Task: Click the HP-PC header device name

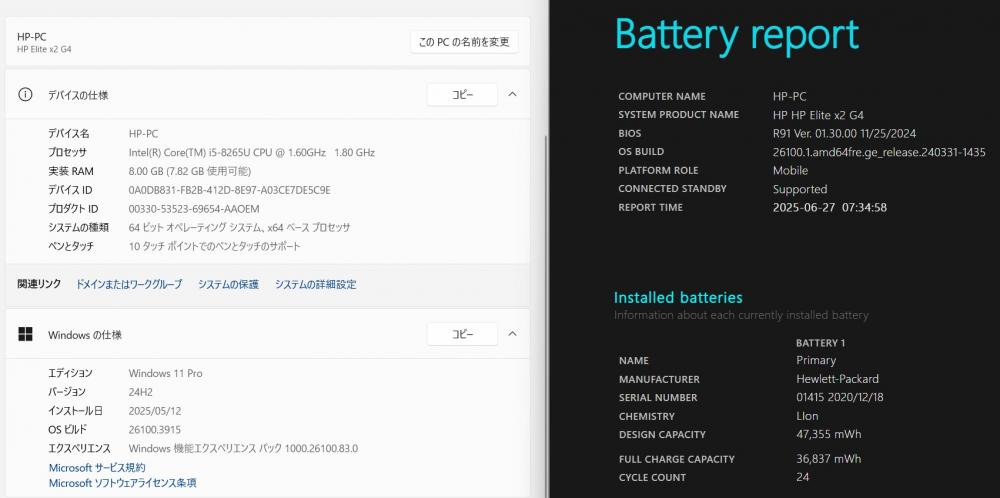Action: coord(32,37)
